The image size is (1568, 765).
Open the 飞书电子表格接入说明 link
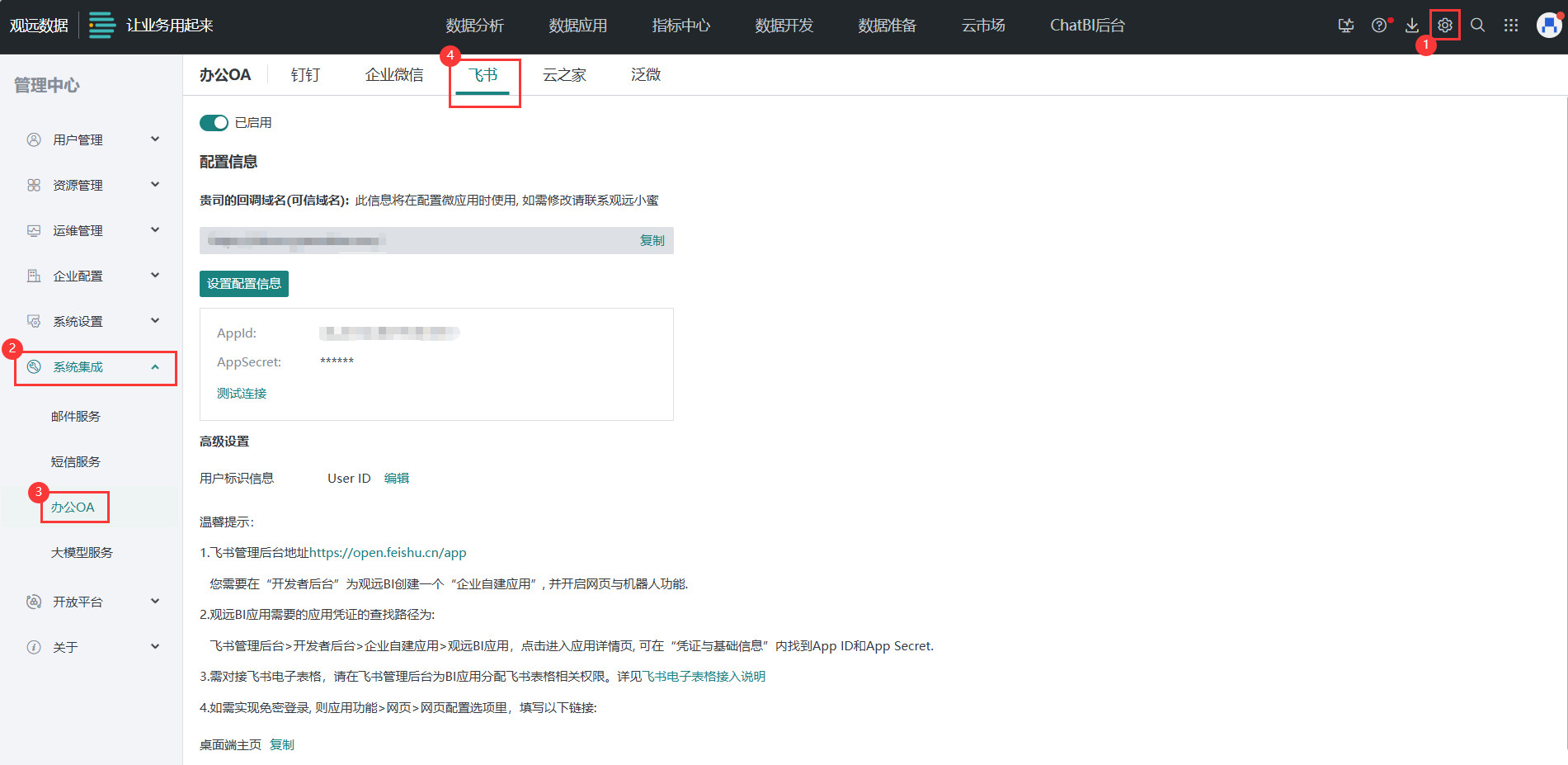[704, 677]
